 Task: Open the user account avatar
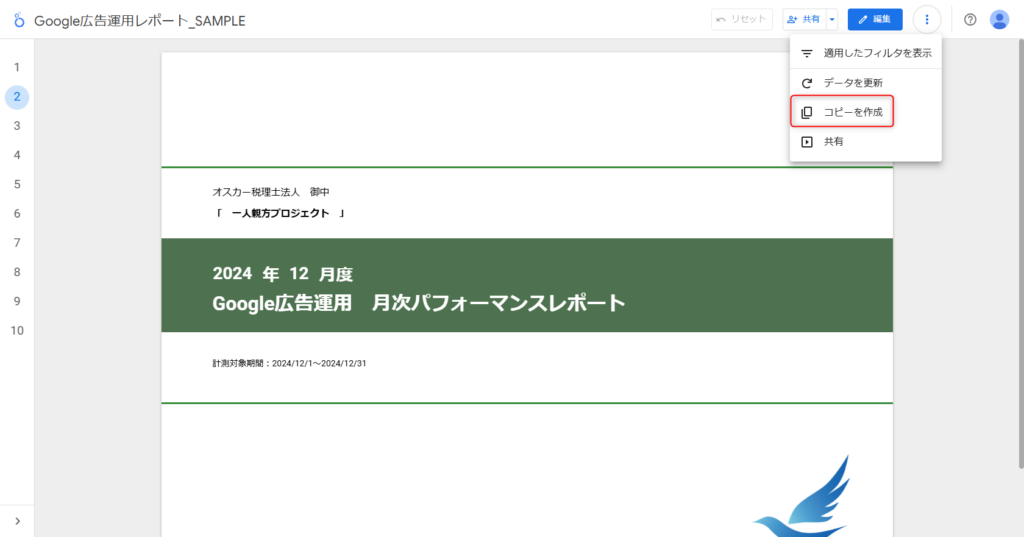tap(999, 20)
